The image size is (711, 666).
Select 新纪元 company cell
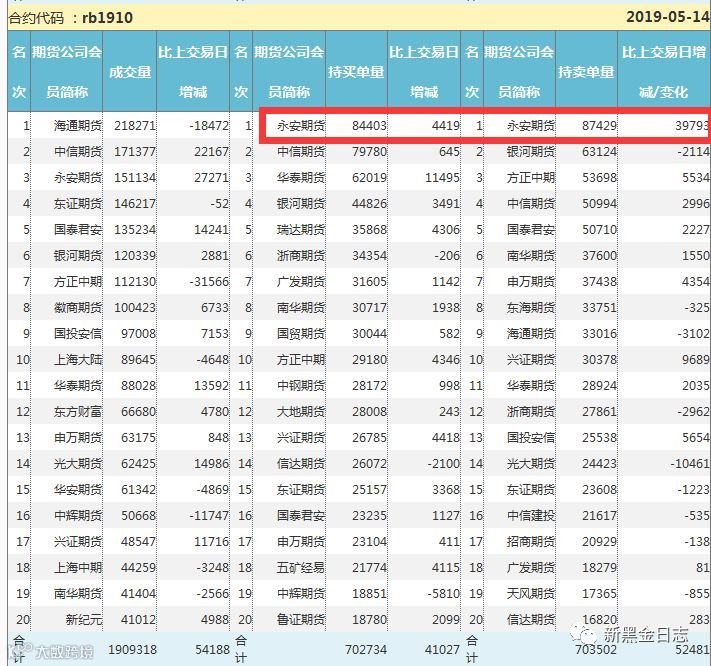pos(84,620)
